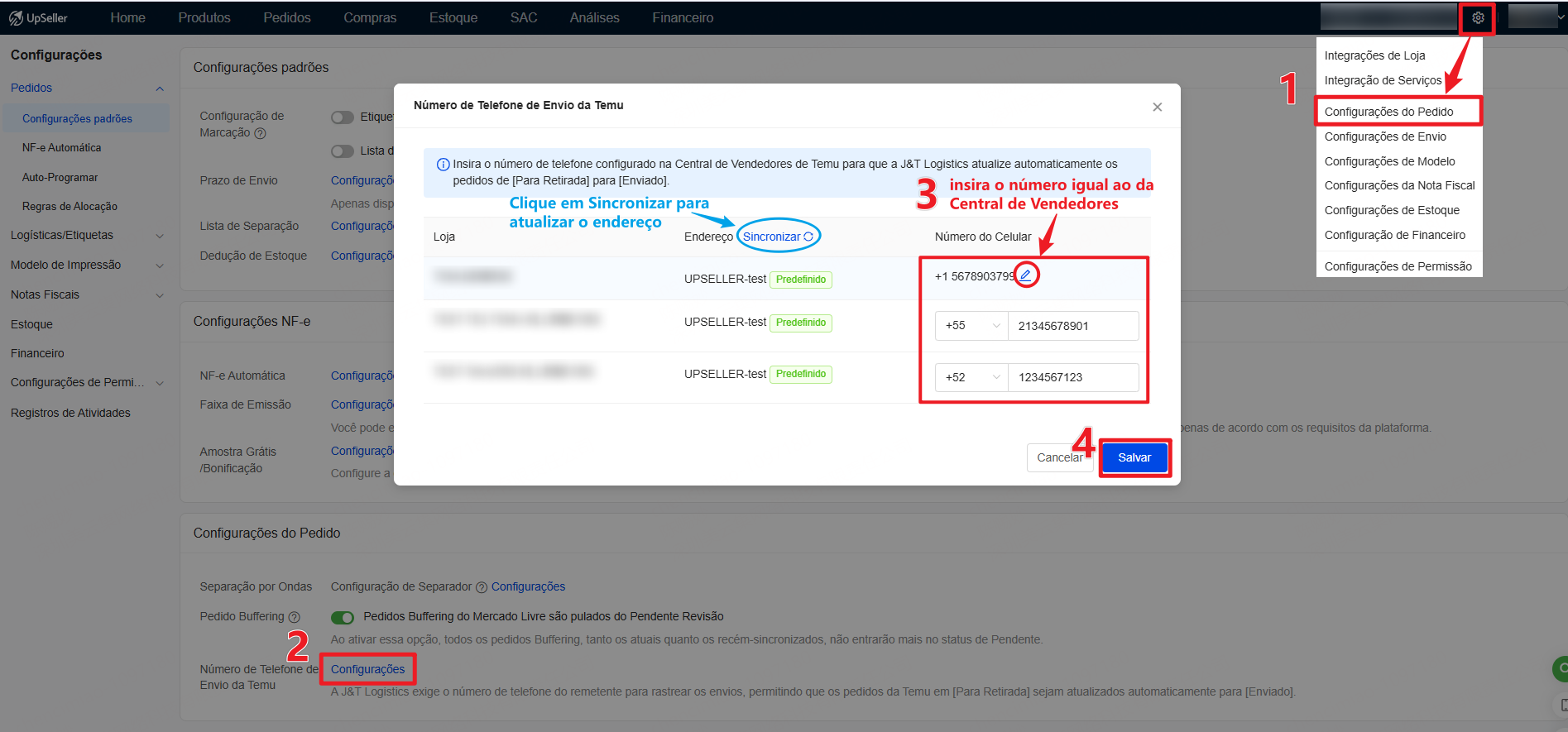The image size is (1568, 732).
Task: Select Configurações de Permissão menu item
Action: (x=1399, y=266)
